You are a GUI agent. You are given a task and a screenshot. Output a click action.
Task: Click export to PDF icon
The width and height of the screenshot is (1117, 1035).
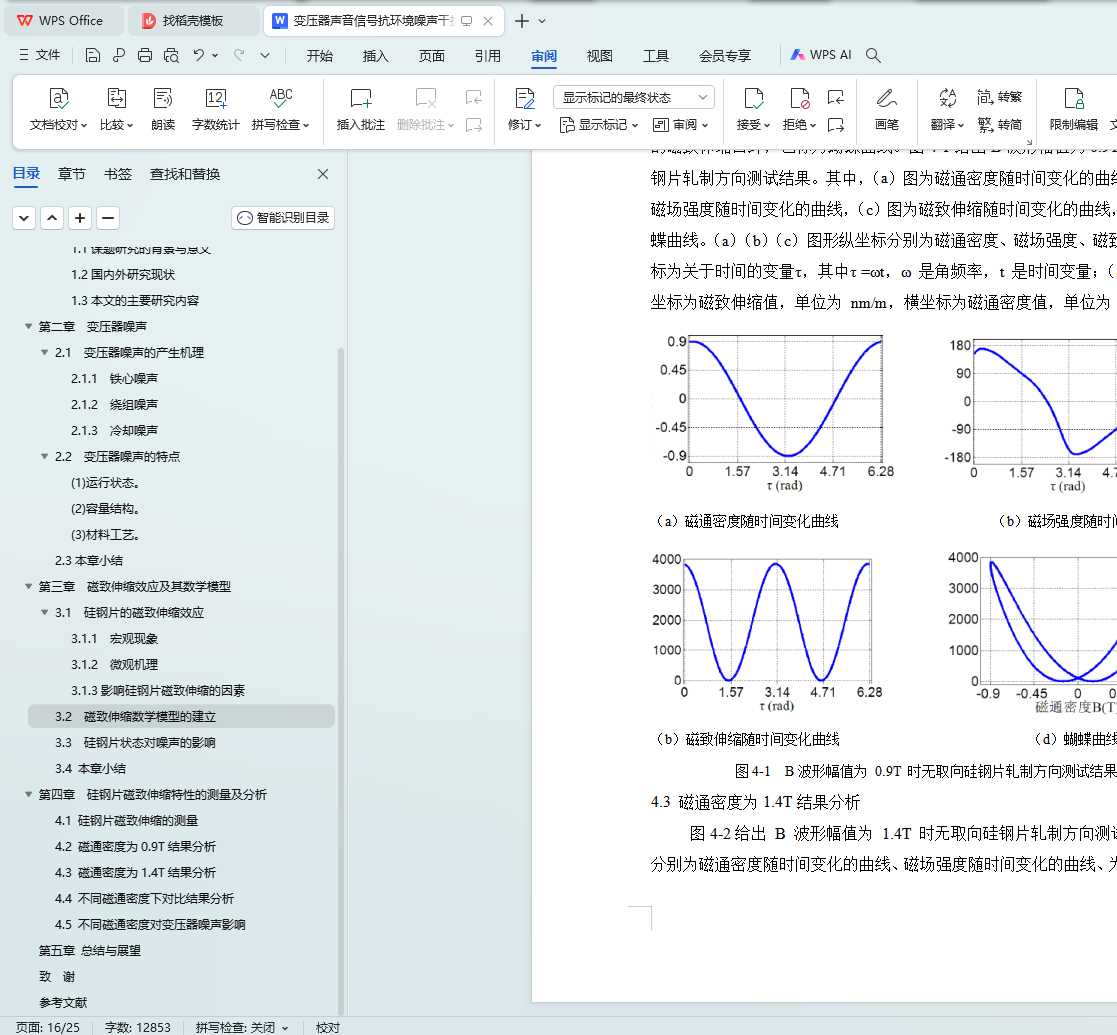[118, 56]
